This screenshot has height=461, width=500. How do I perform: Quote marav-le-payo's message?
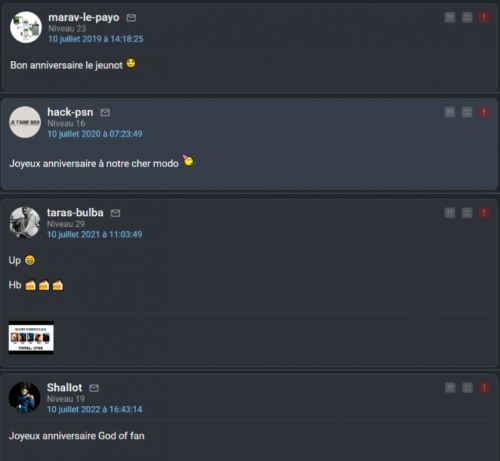click(450, 17)
